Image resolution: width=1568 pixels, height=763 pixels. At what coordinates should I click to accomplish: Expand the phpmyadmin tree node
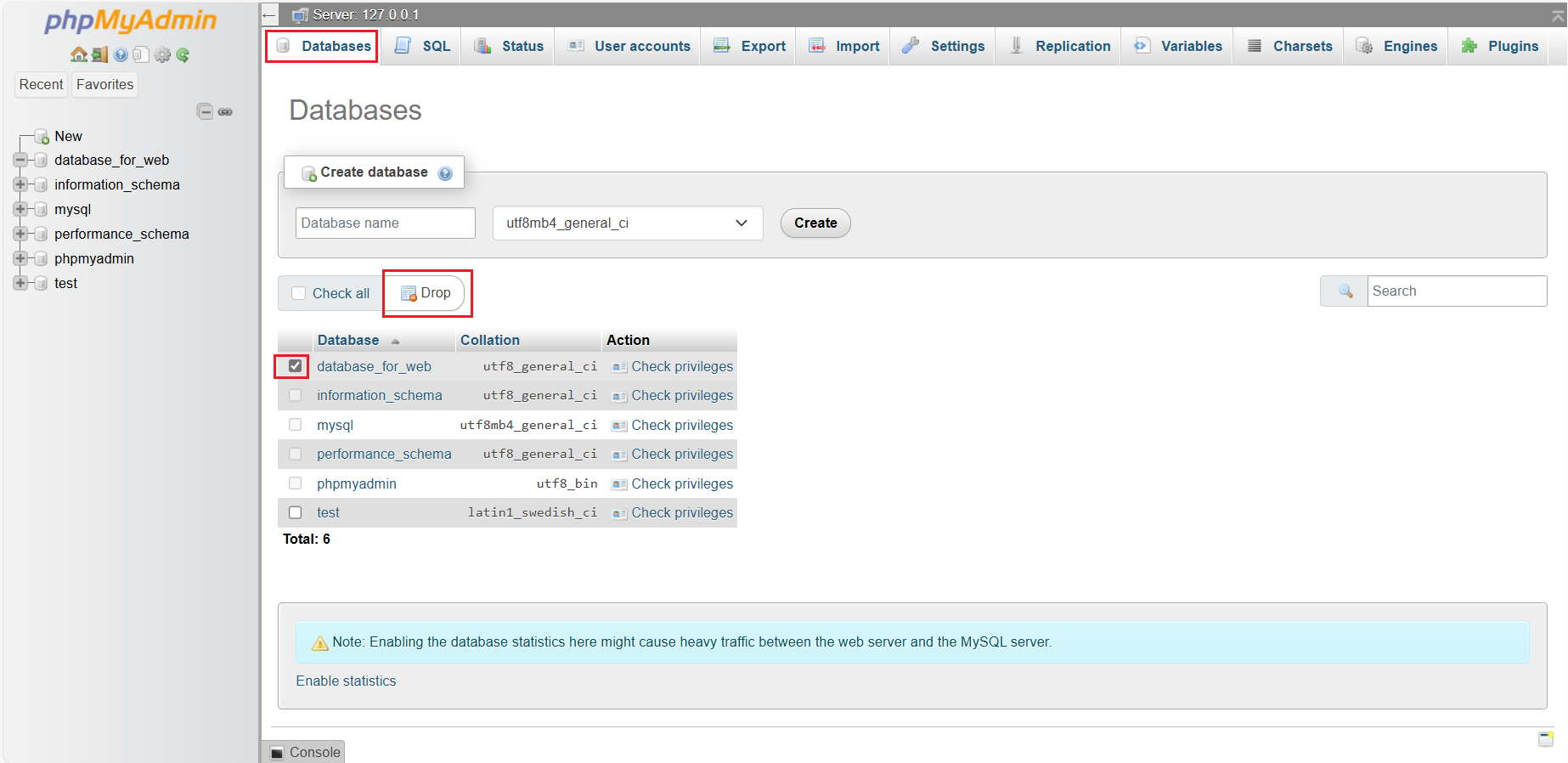(20, 258)
